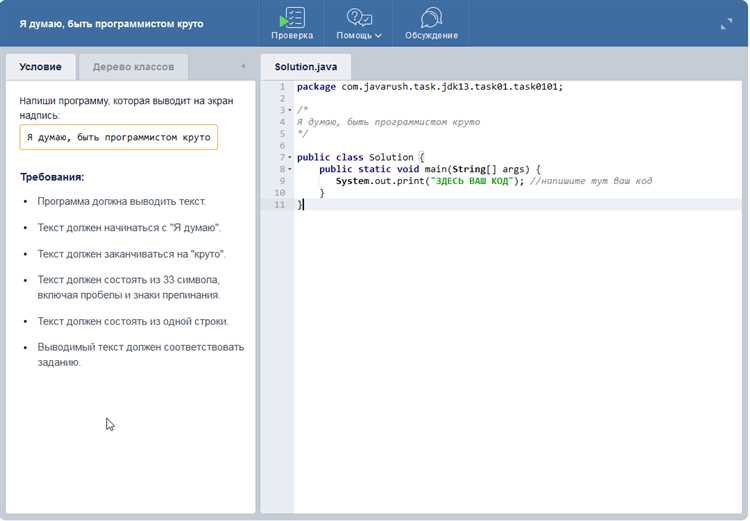750x521 pixels.
Task: Run the Проверка check icon
Action: pyautogui.click(x=292, y=18)
